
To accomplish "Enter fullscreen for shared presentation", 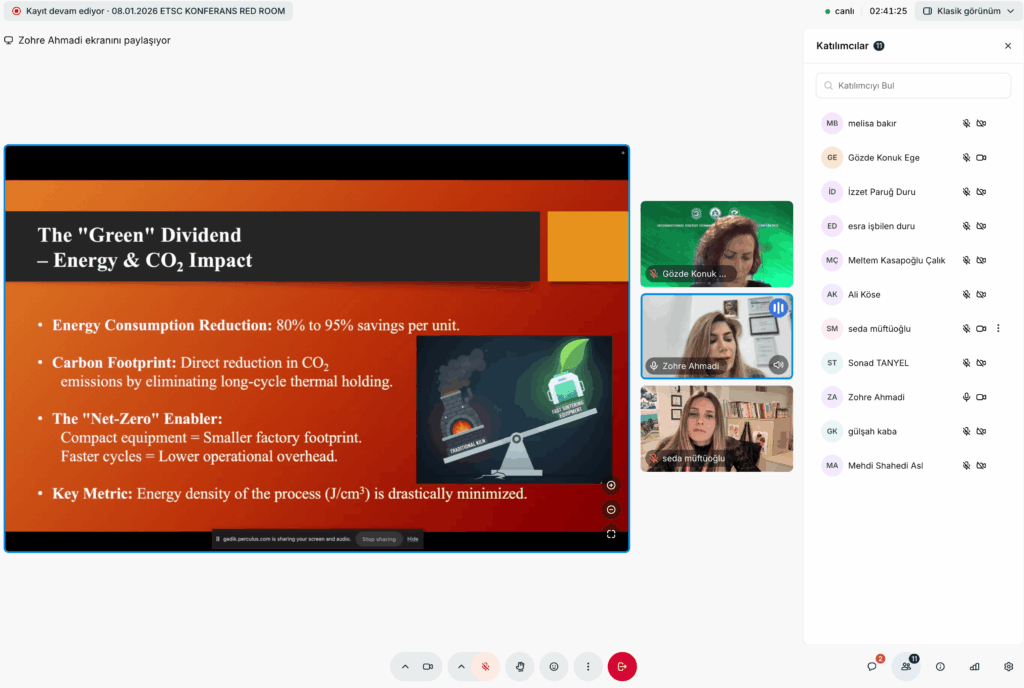I will [x=611, y=534].
